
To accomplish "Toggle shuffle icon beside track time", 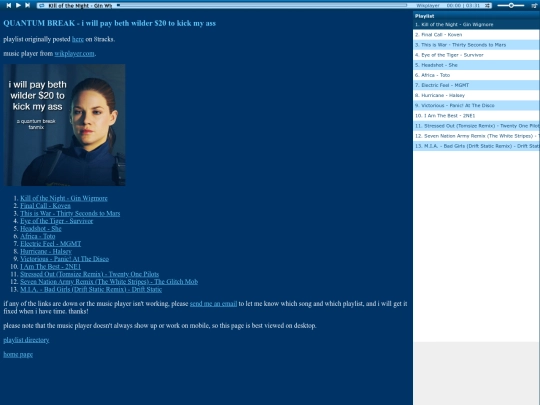I will click(x=487, y=6).
